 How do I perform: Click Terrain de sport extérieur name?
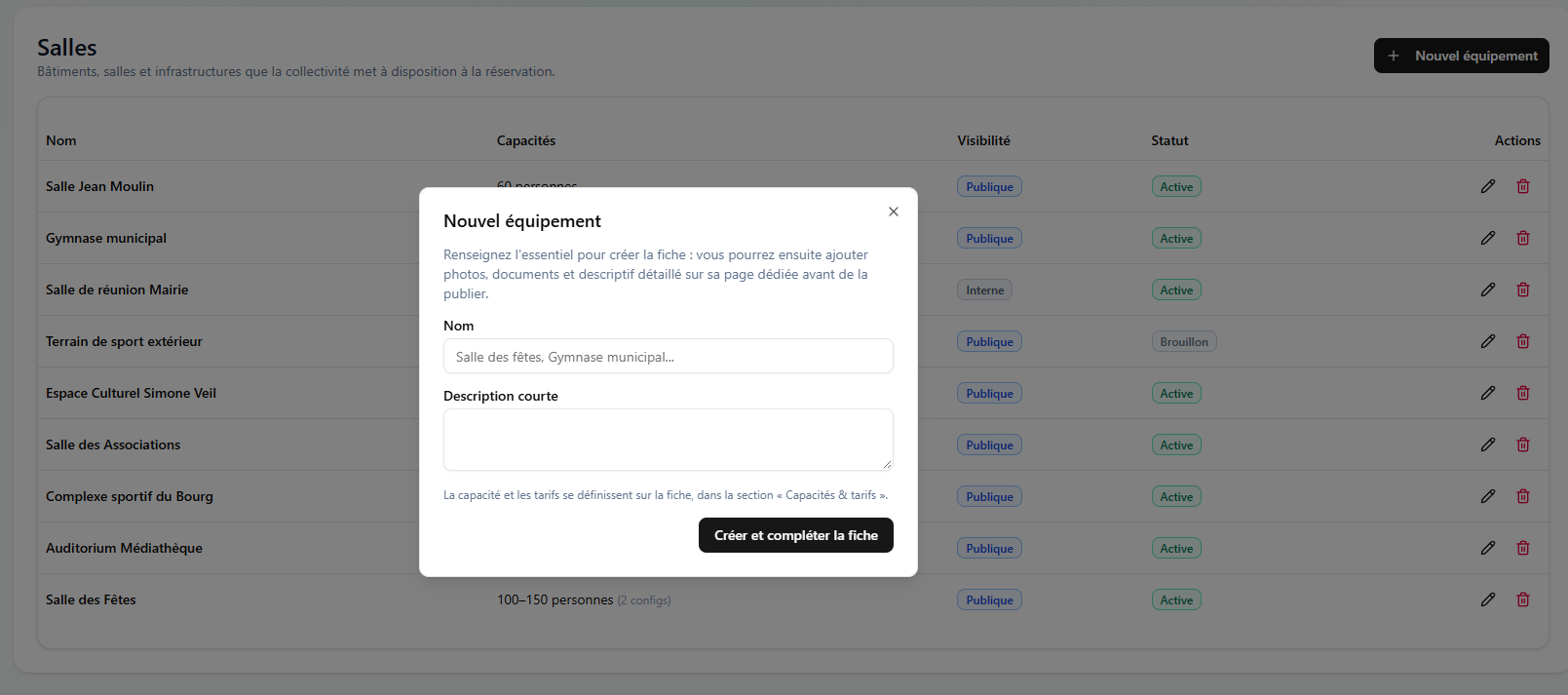(124, 341)
